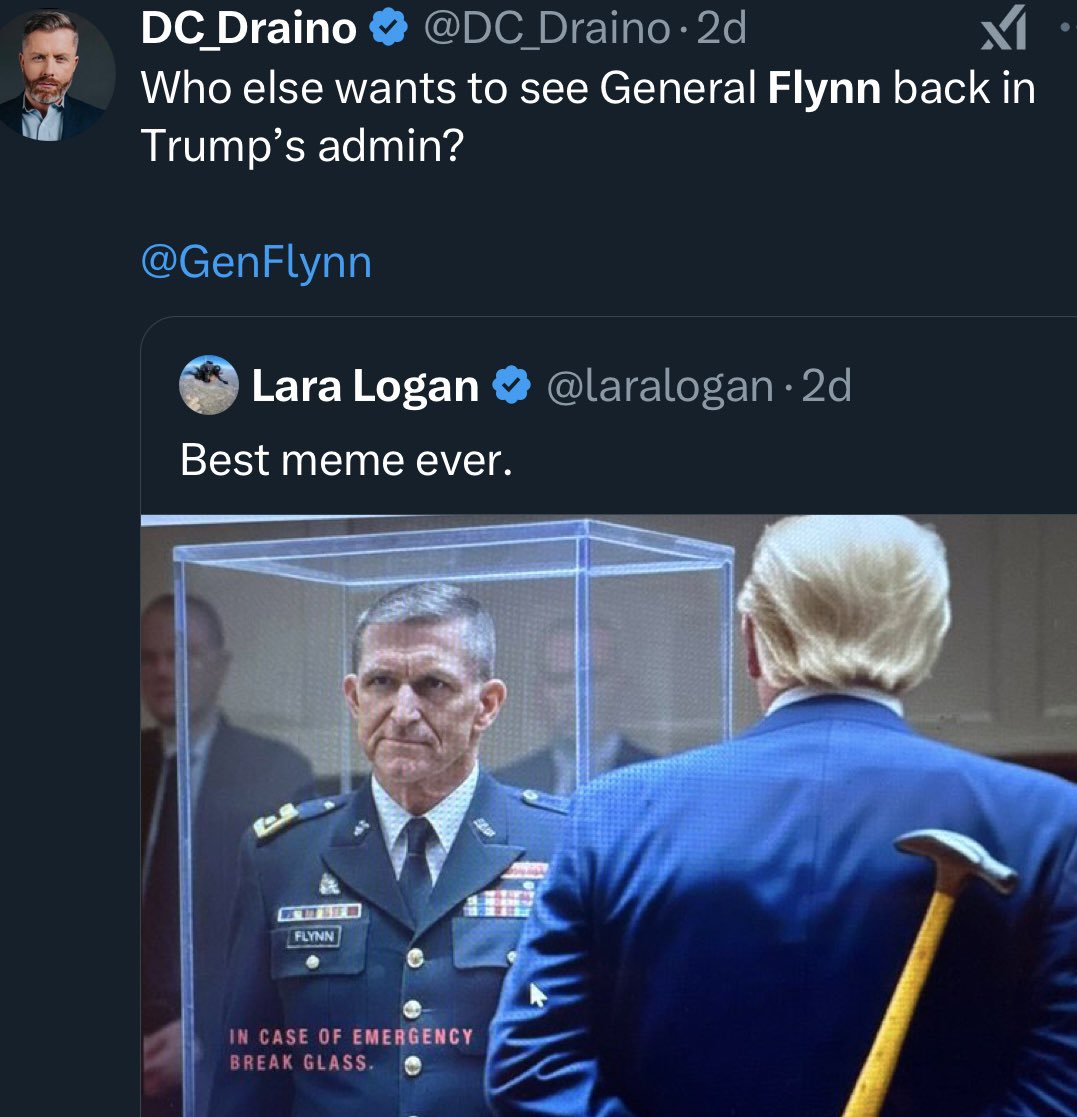Open the @GenFlynn mention link

(256, 262)
